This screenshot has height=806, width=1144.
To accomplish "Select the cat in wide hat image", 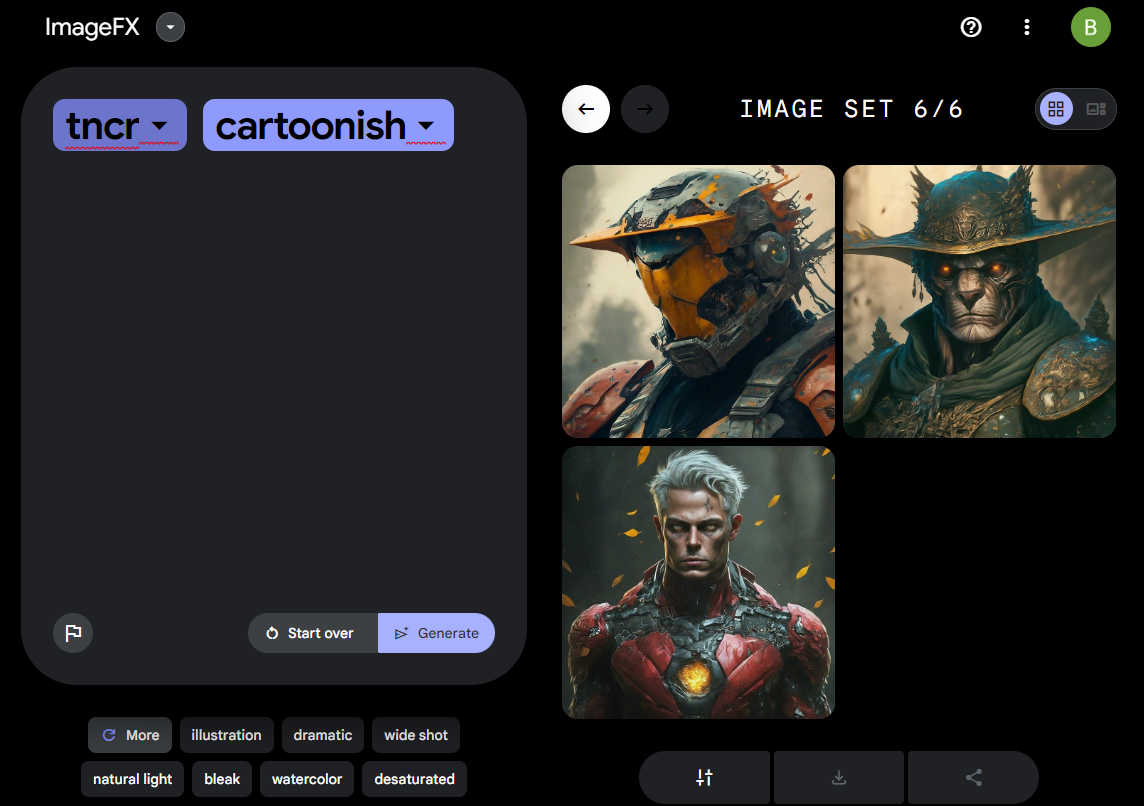I will 979,301.
